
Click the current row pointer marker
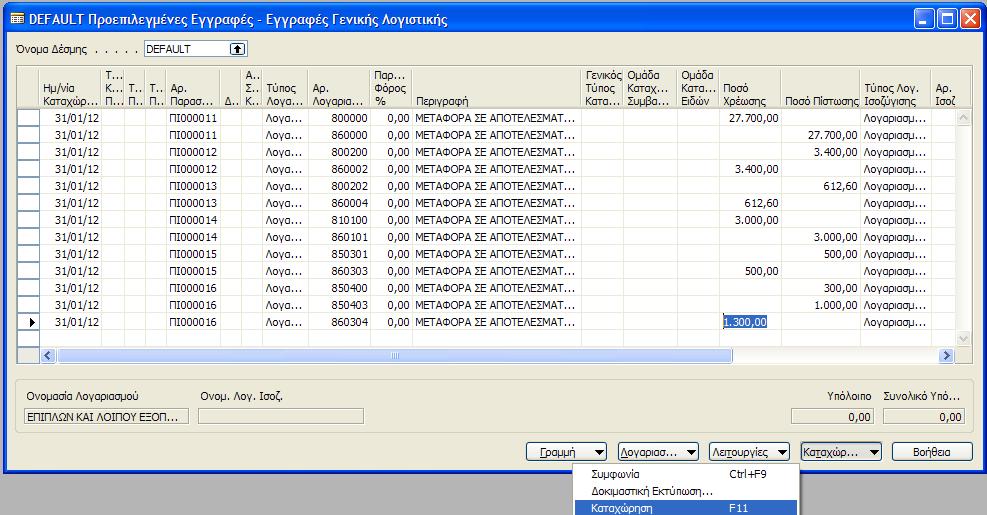(32, 322)
